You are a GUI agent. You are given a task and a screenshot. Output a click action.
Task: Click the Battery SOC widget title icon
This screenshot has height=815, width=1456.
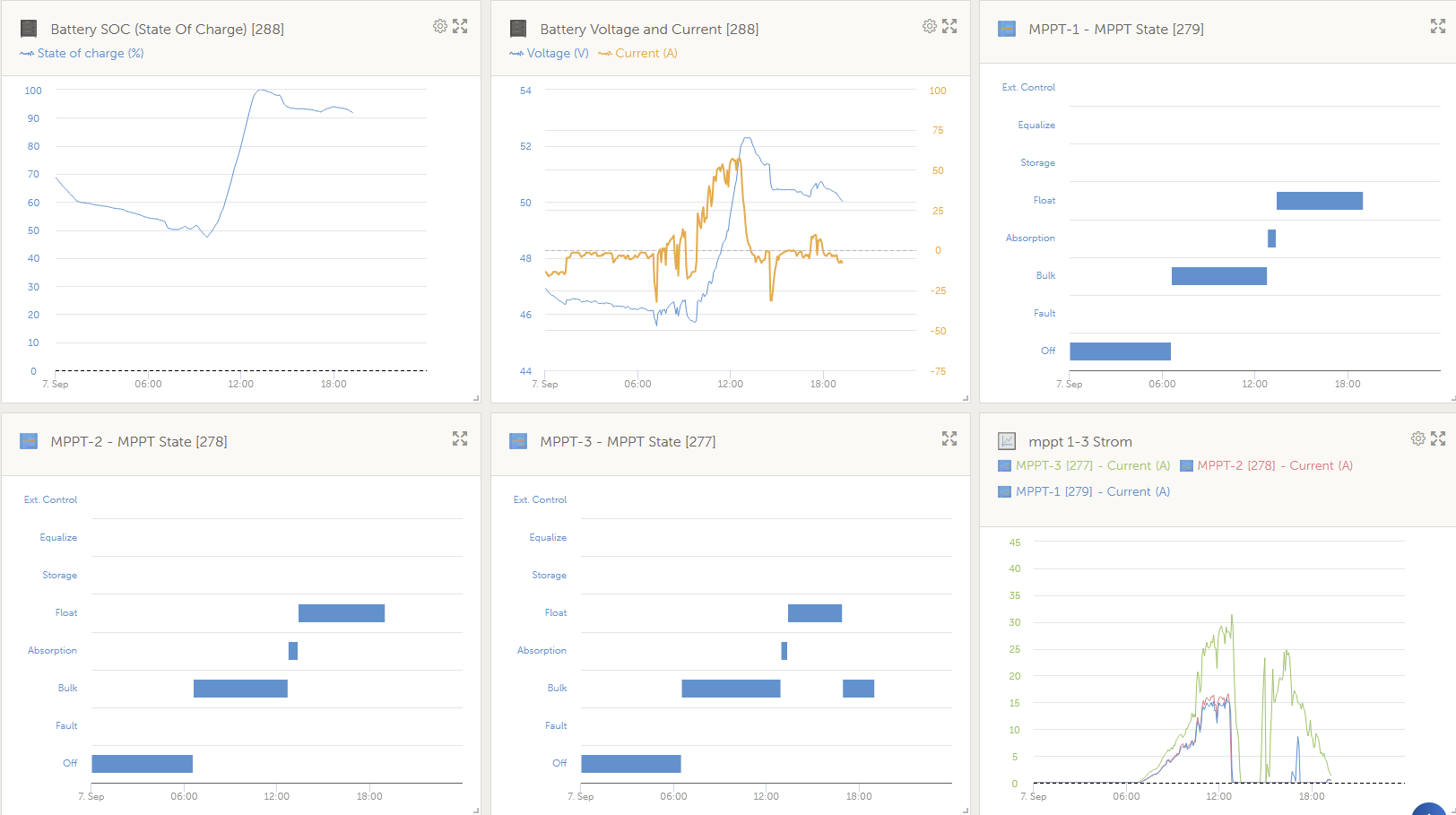(x=29, y=29)
